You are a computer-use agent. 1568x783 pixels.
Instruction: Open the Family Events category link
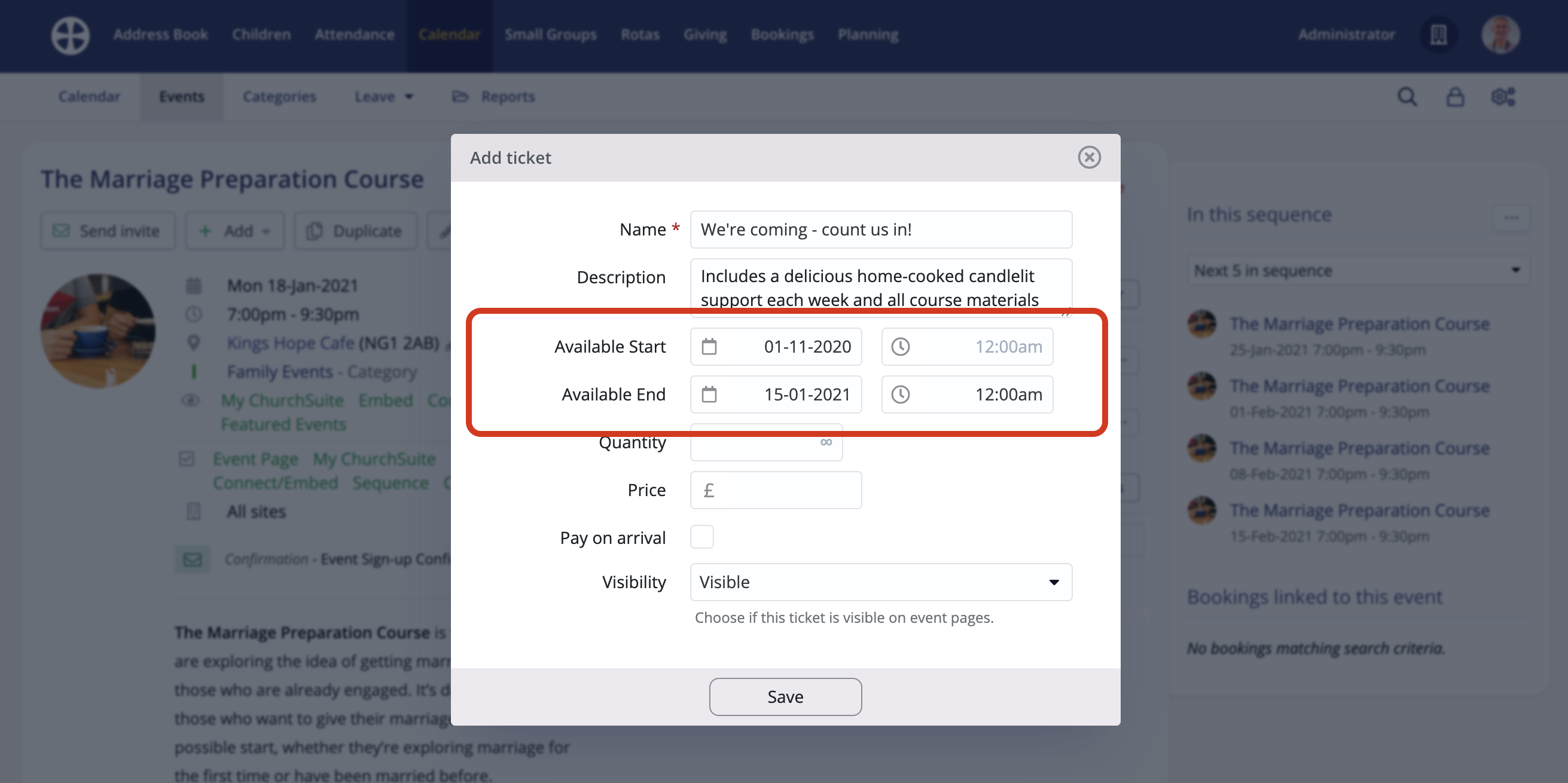(281, 372)
